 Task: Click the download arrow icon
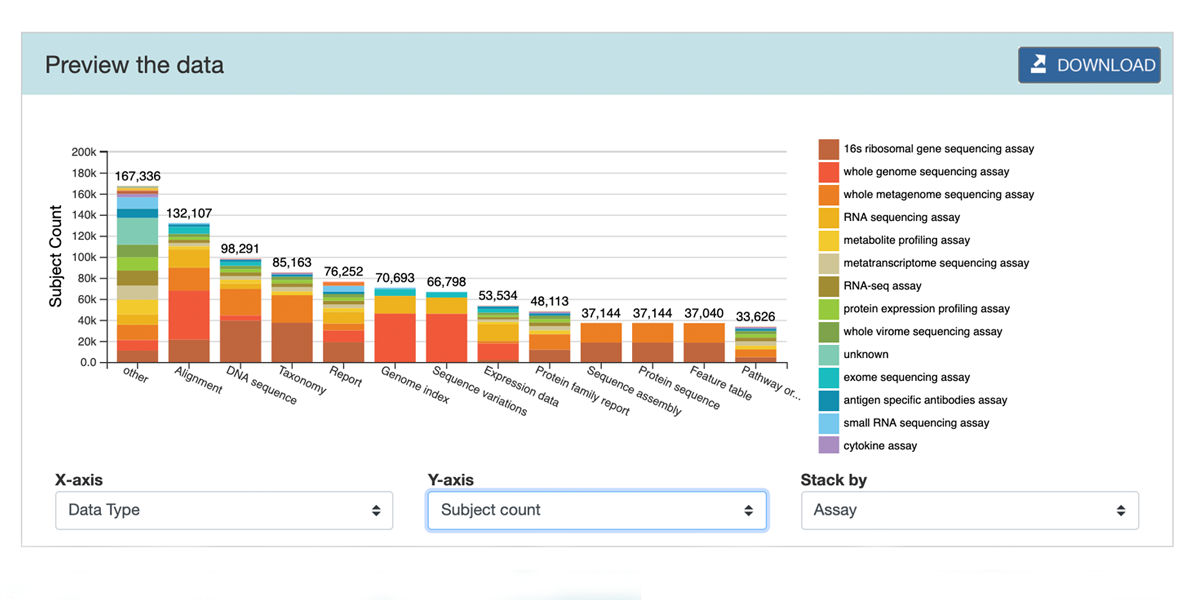[1039, 65]
